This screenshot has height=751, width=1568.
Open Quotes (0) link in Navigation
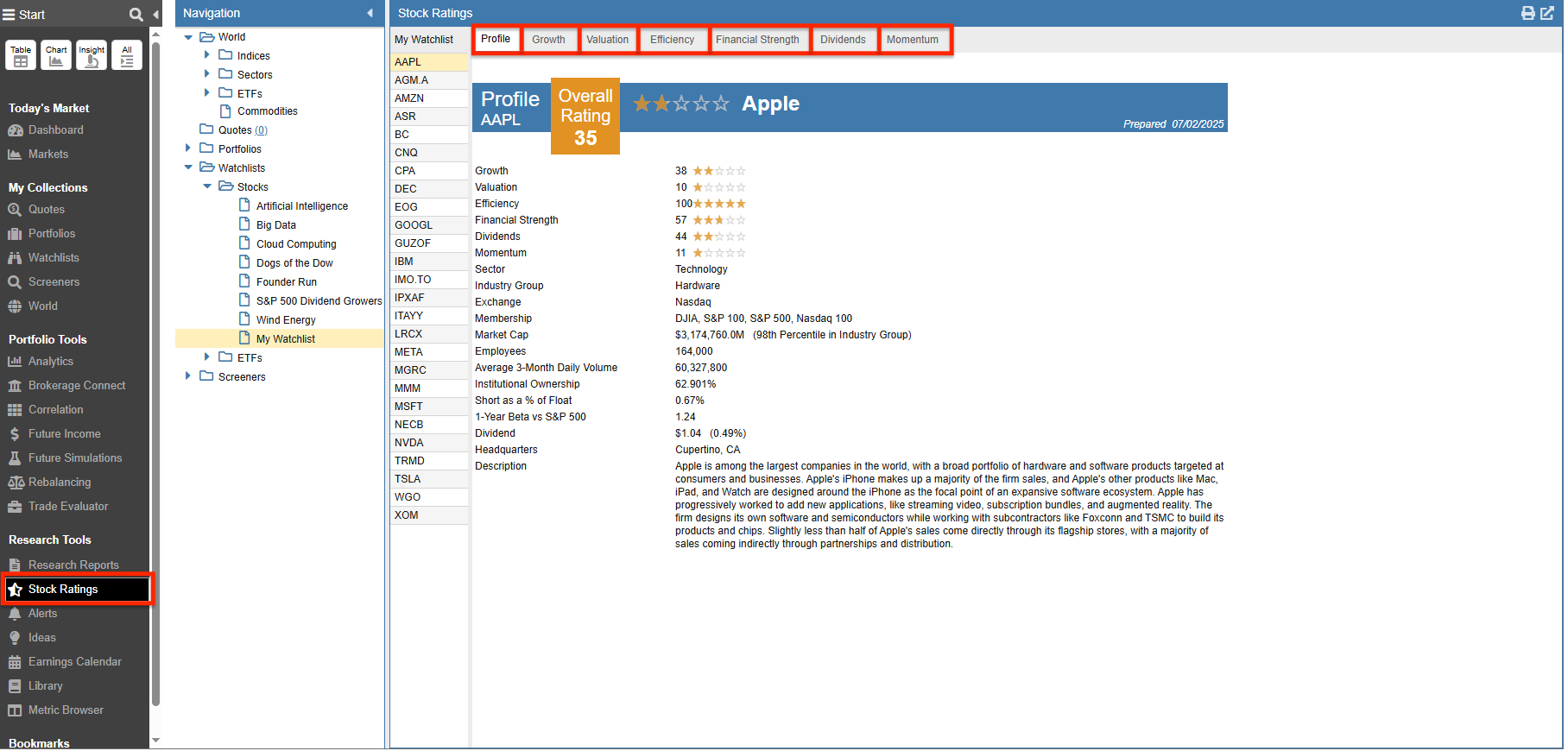point(243,130)
